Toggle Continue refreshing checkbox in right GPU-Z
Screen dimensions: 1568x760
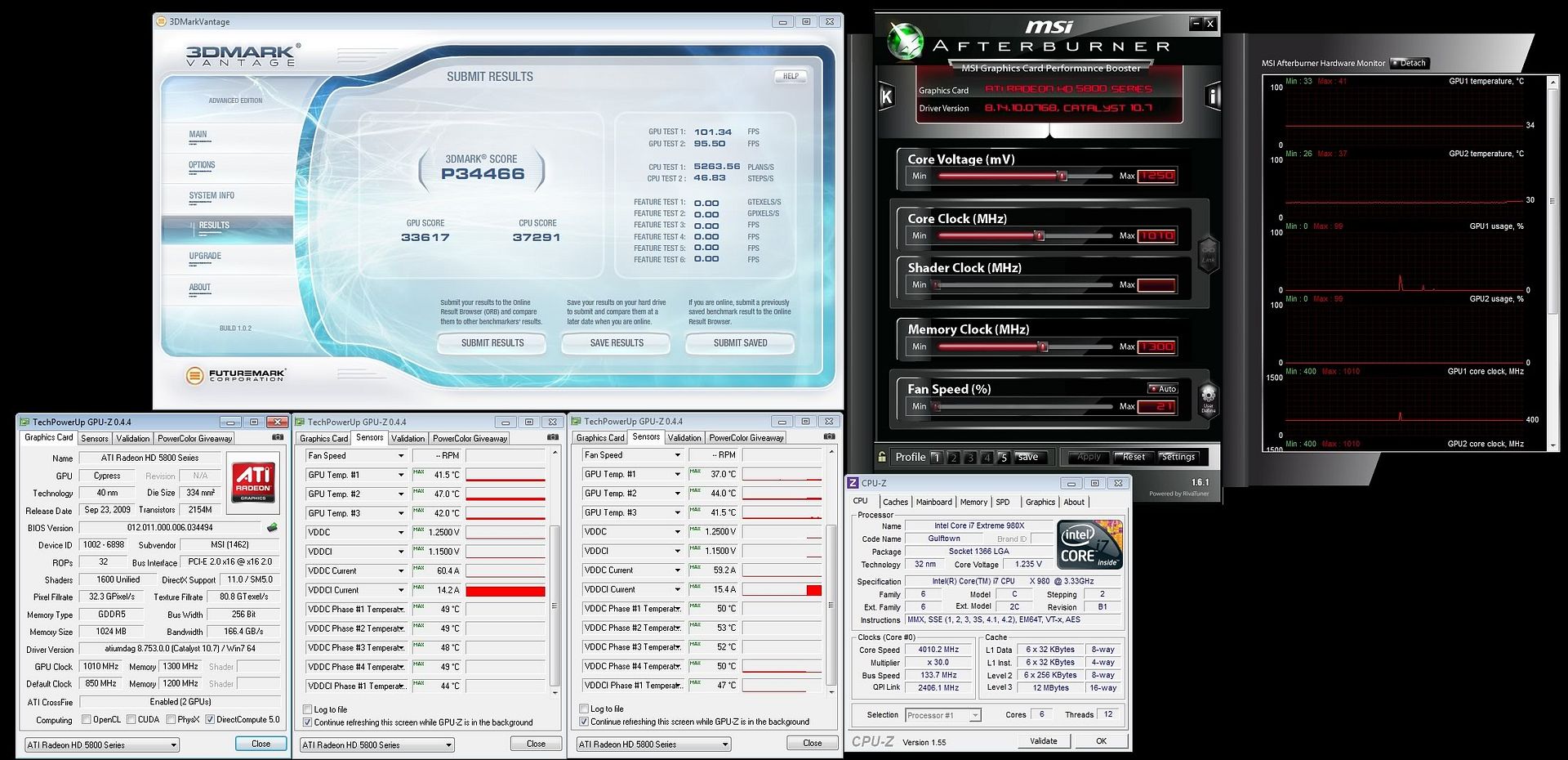[x=584, y=722]
